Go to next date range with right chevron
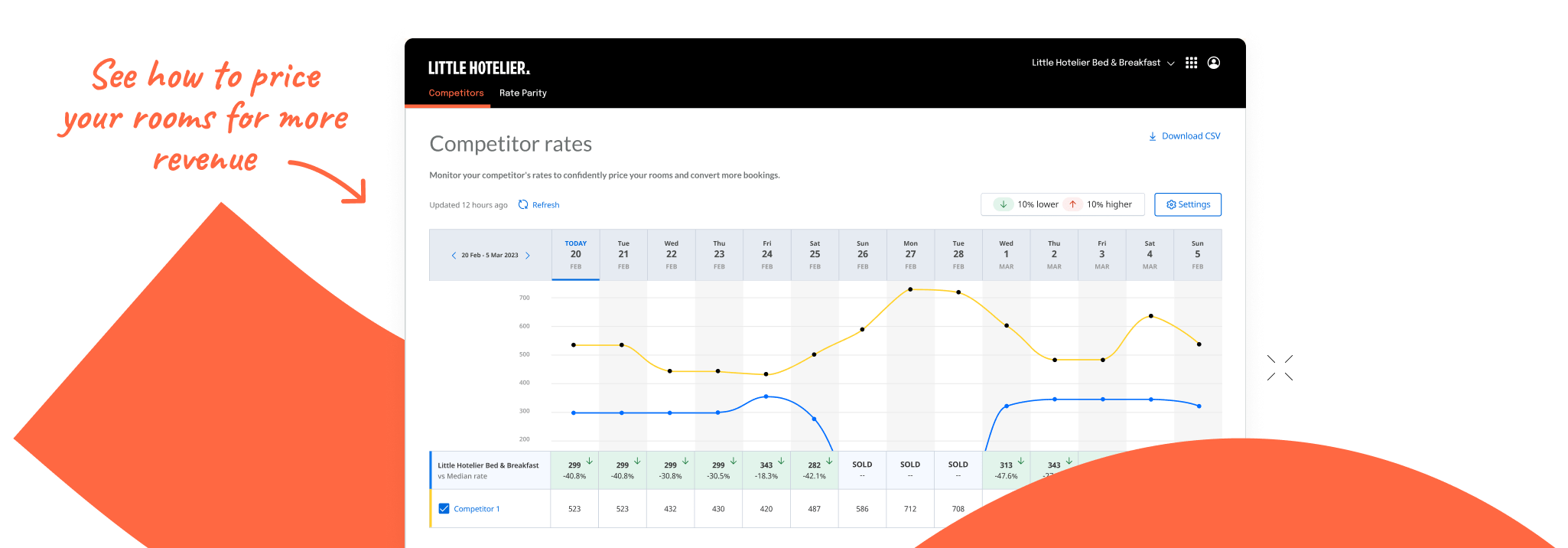The height and width of the screenshot is (548, 1568). (527, 256)
